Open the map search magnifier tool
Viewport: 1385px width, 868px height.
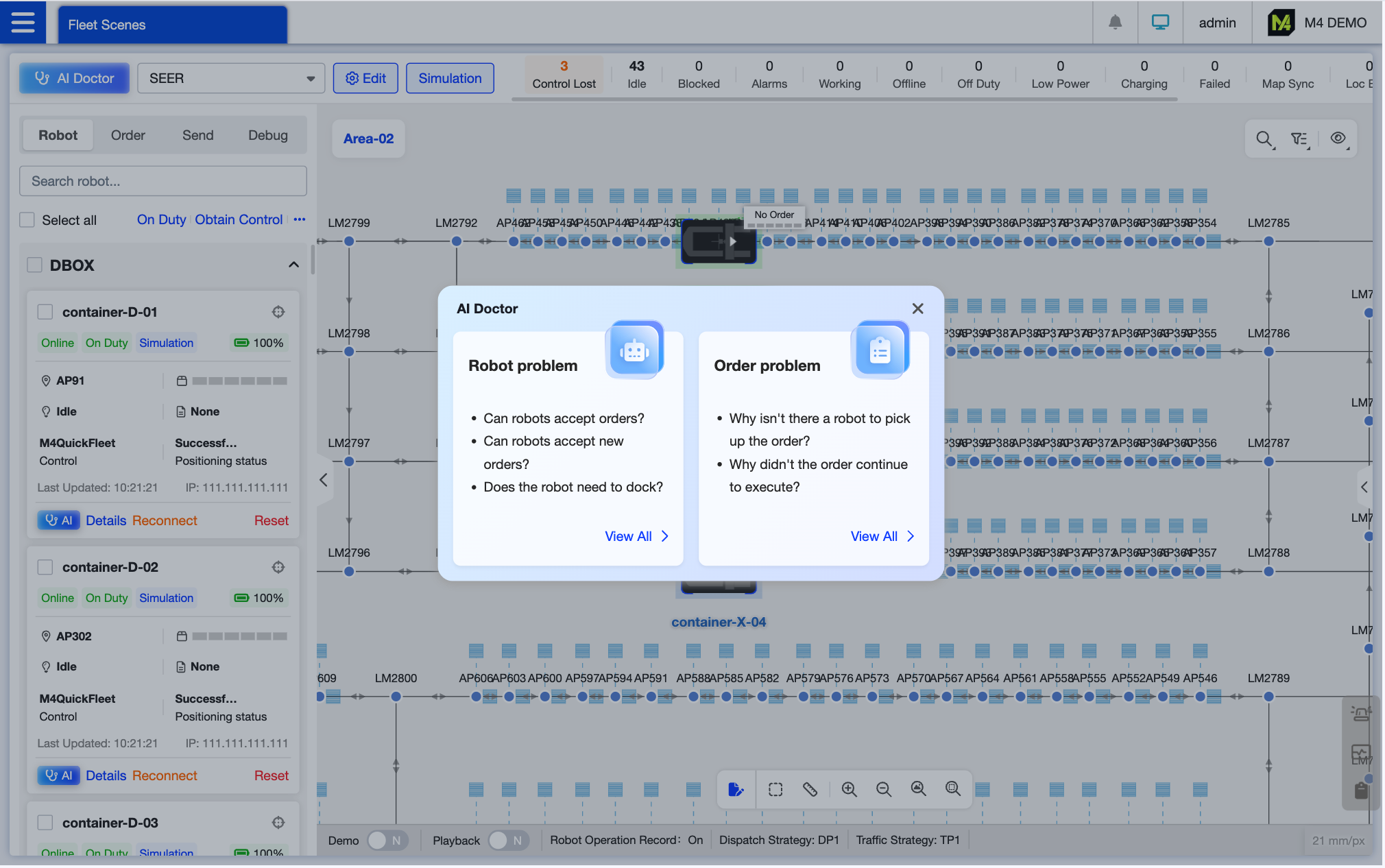point(1264,138)
